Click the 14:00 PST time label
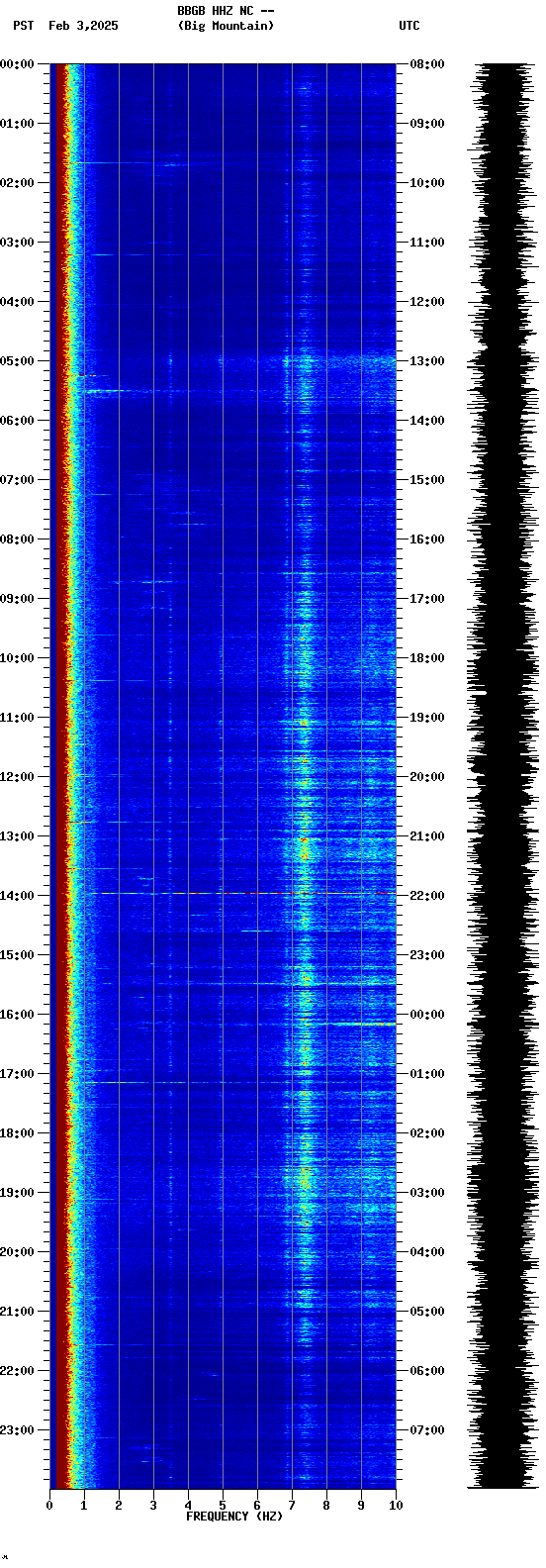Screen dimensions: 546x1568 [18, 896]
